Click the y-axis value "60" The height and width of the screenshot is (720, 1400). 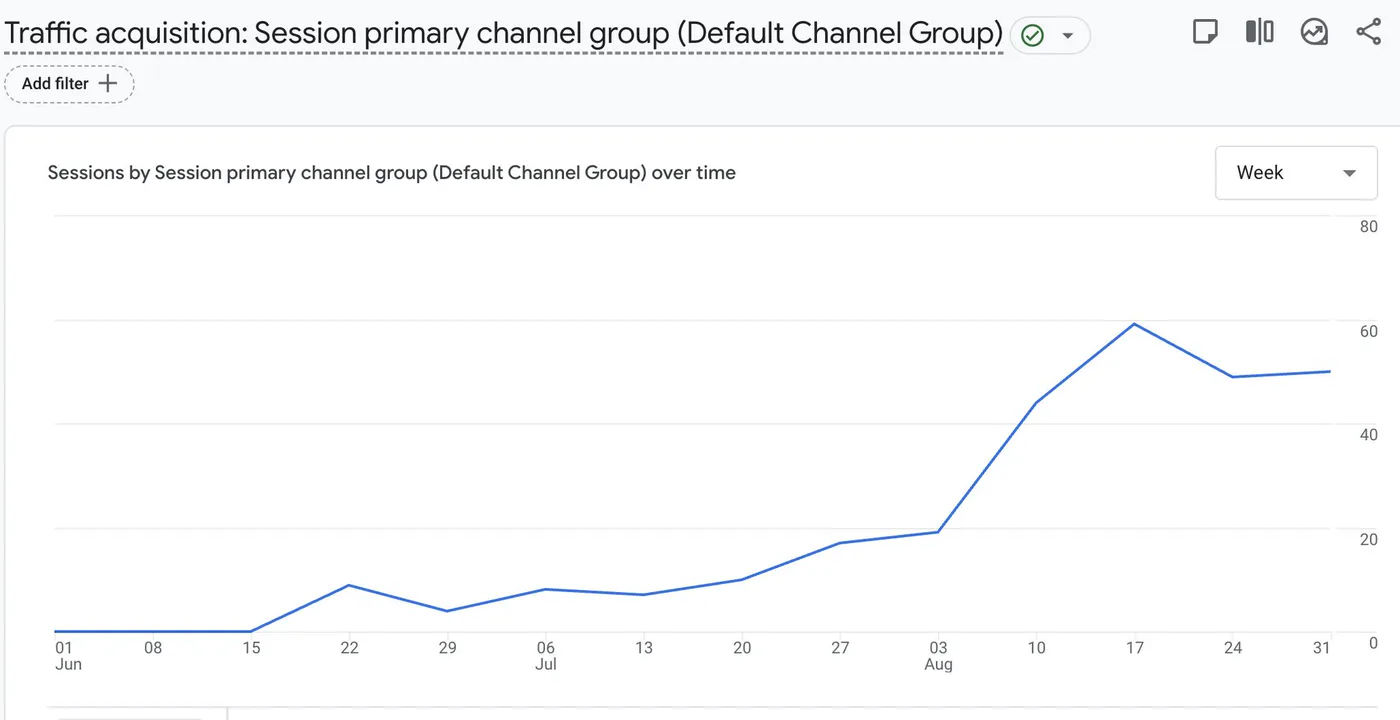(x=1369, y=331)
